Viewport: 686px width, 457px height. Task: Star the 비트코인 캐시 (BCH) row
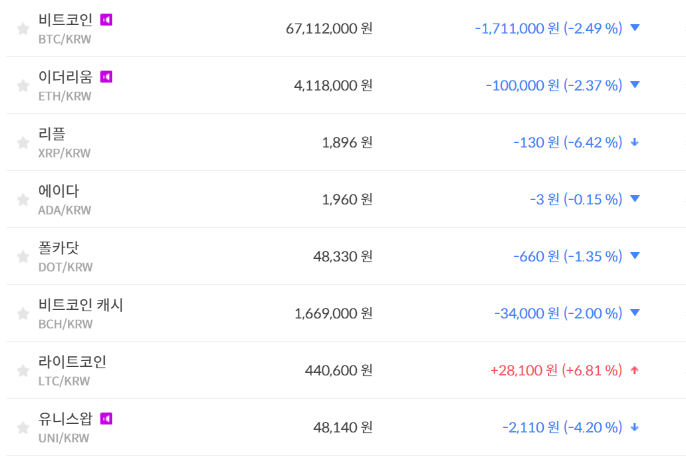point(23,314)
